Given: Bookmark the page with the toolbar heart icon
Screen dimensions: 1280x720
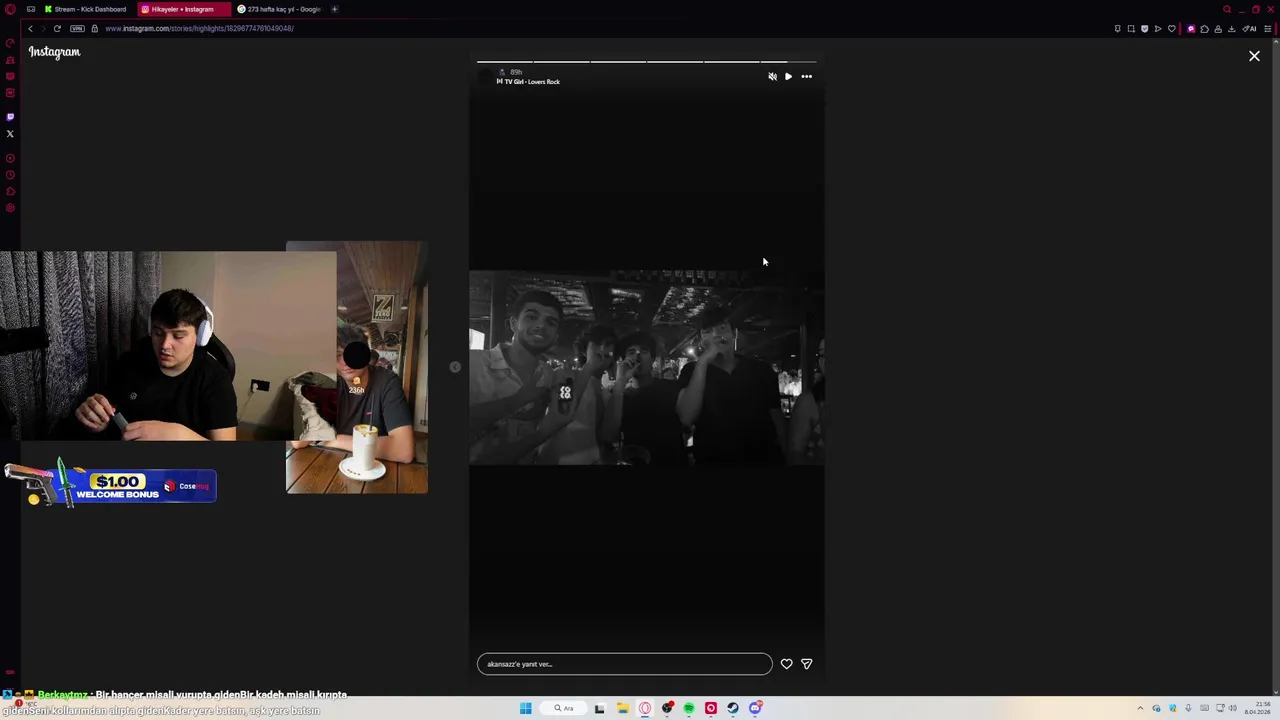Looking at the screenshot, I should point(1172,29).
